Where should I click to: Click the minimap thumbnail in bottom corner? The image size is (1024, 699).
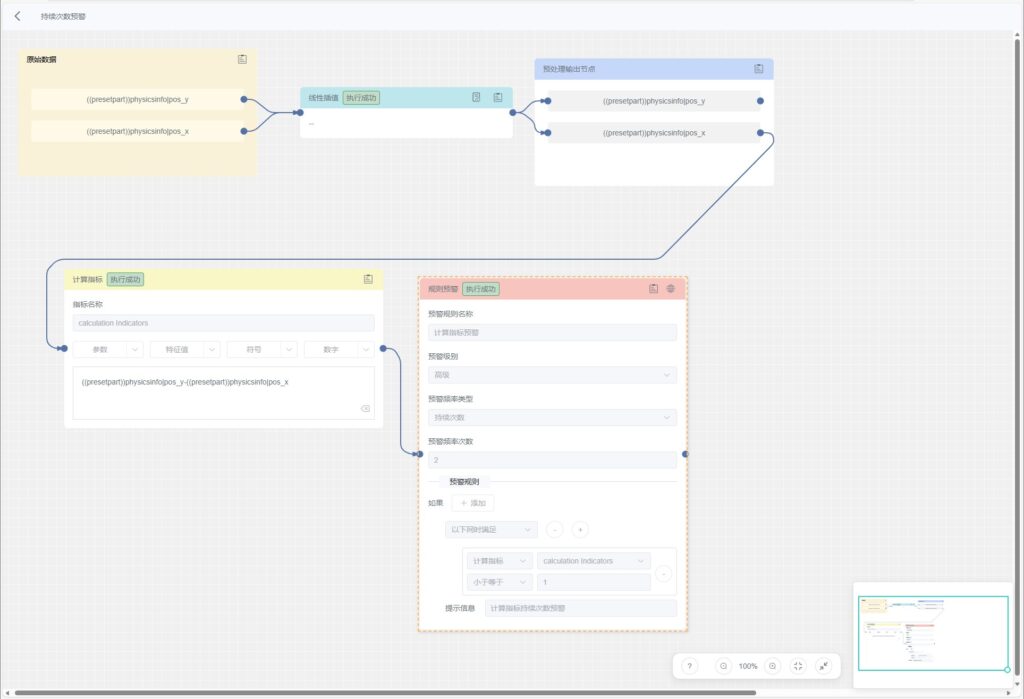pos(932,633)
